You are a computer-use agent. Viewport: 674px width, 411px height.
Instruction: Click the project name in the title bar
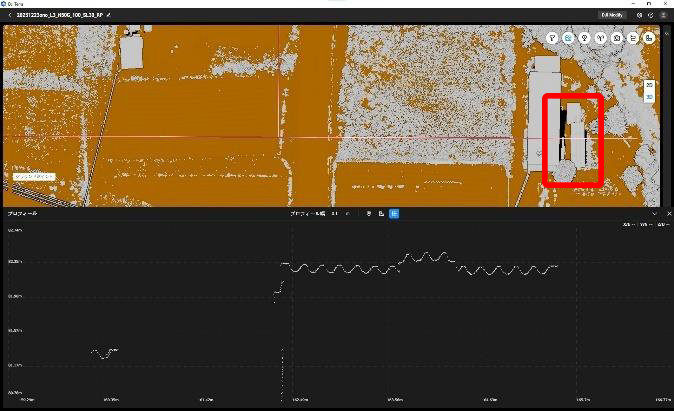pyautogui.click(x=60, y=15)
